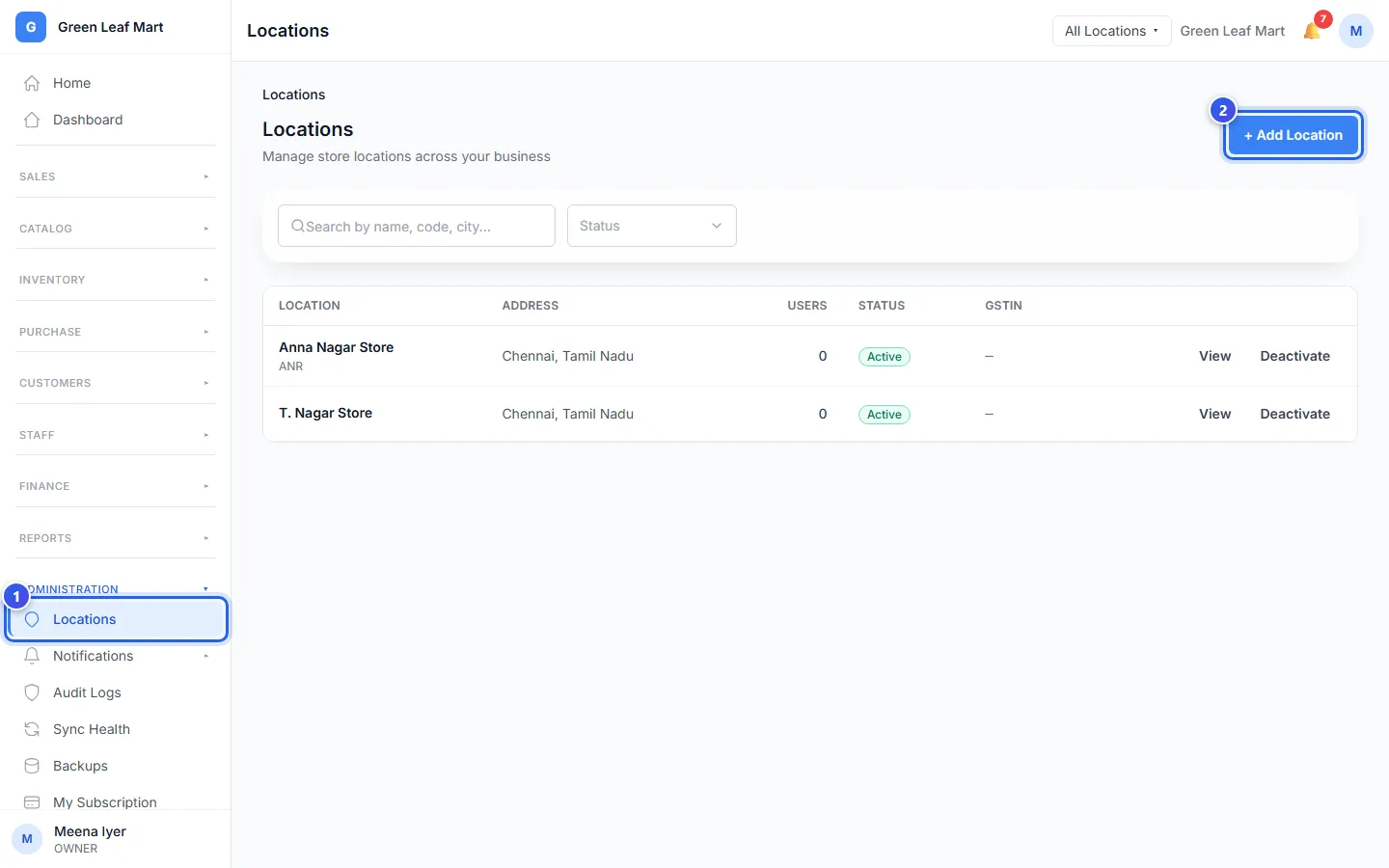Open Audit Logs page
This screenshot has width=1389, height=868.
116,692
